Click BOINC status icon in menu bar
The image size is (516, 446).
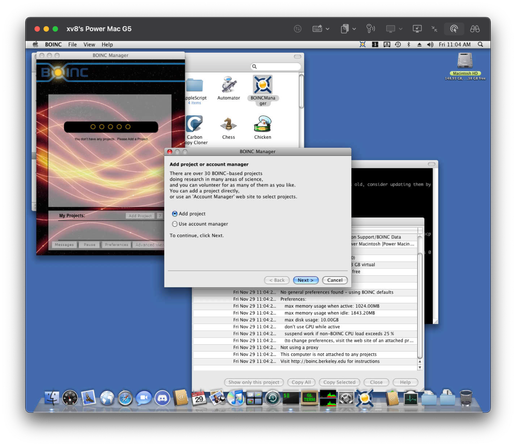pos(363,44)
